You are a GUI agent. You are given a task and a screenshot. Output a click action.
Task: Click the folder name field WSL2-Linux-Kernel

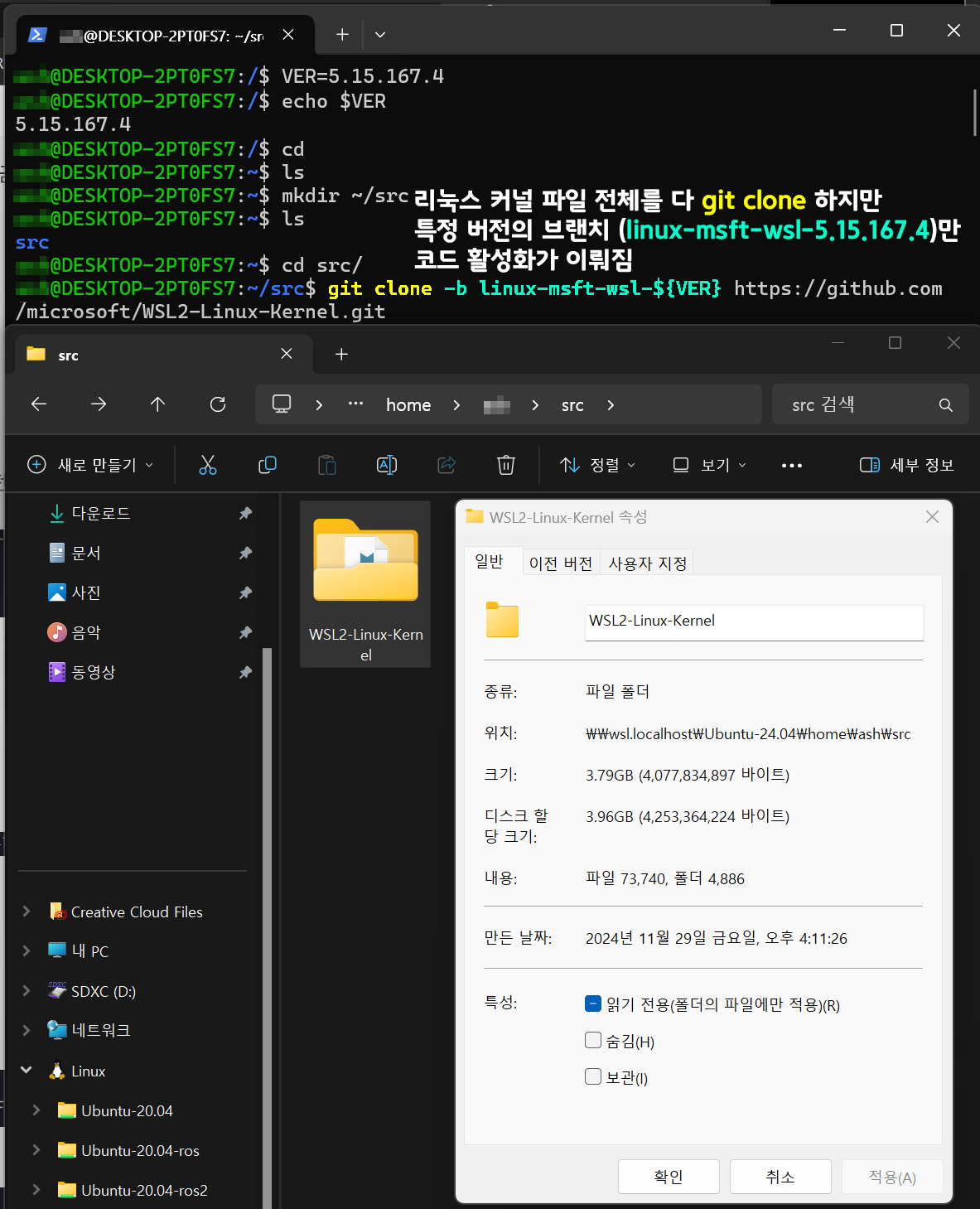point(754,622)
